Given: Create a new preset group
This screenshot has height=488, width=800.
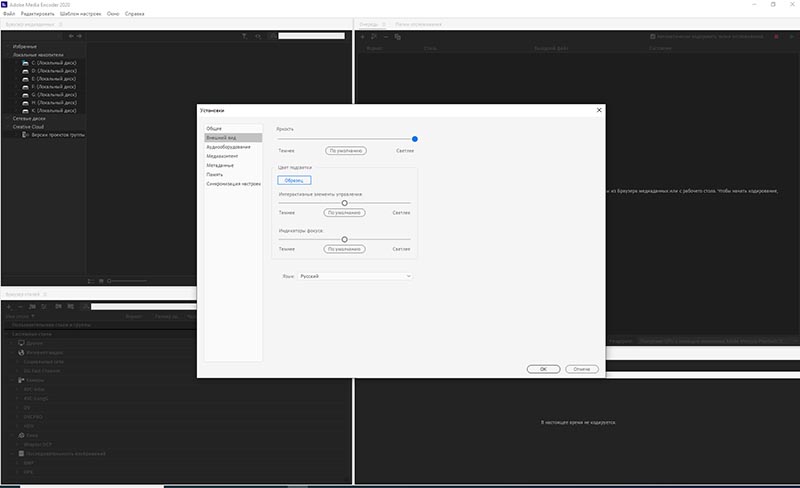Looking at the screenshot, I should pos(32,307).
